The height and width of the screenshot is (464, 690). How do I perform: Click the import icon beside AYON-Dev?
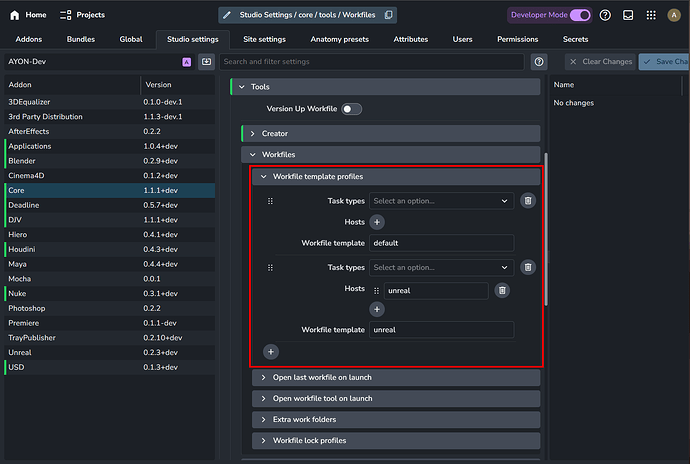point(206,62)
